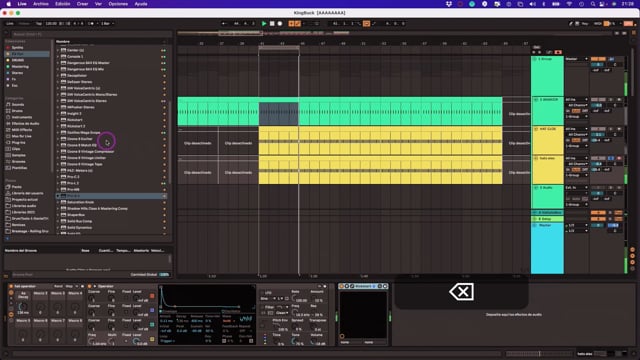Screen dimensions: 640x360
Task: Toggle the Operator device activator
Action: 90,287
